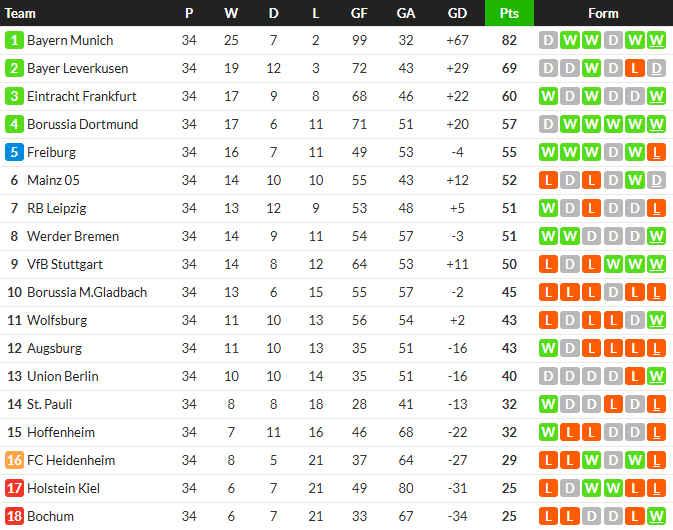This screenshot has height=530, width=673.
Task: Click Holstein Kiel's grey D form badge
Action: [x=570, y=489]
